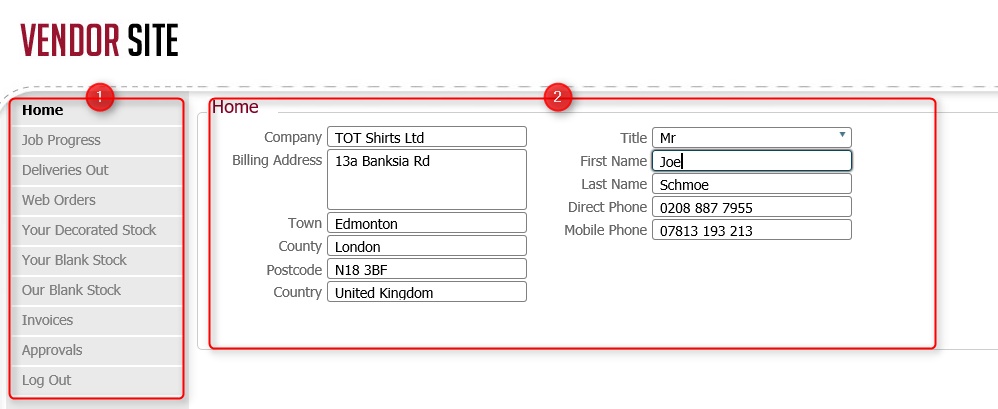Select Deliveries Out in sidebar
998x409 pixels.
(65, 170)
